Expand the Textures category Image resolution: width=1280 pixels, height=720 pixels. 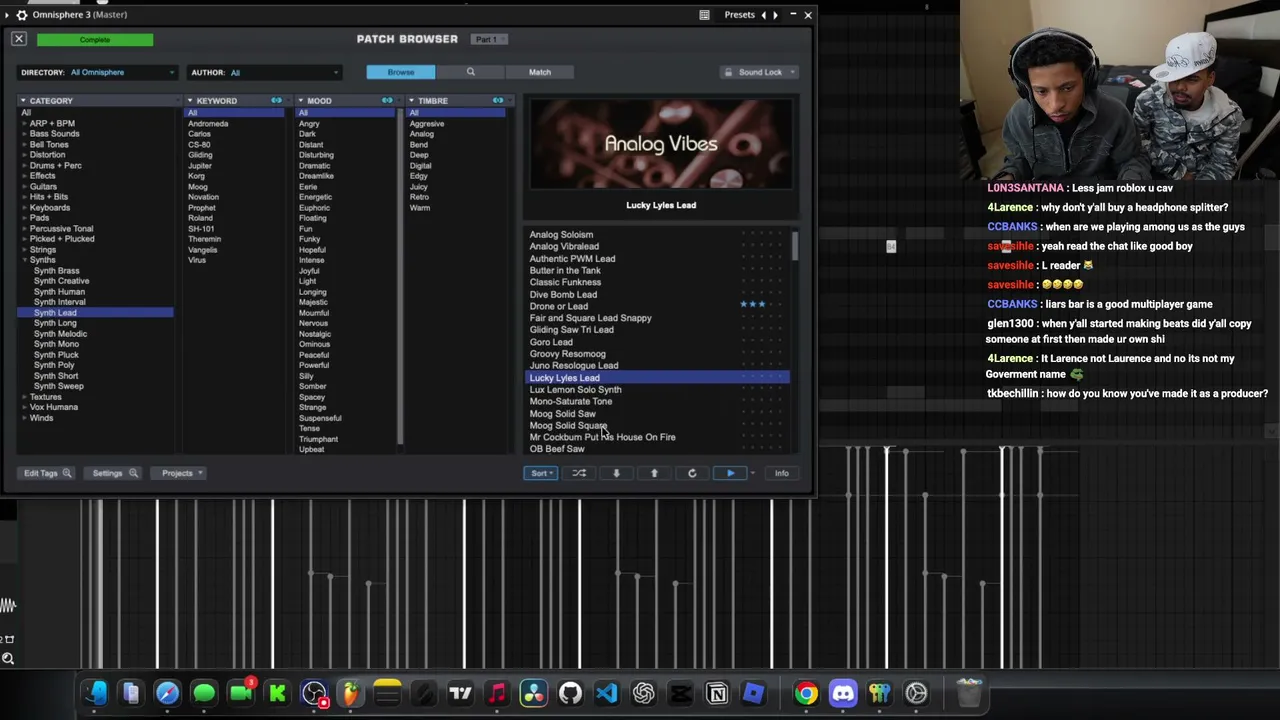tap(25, 397)
